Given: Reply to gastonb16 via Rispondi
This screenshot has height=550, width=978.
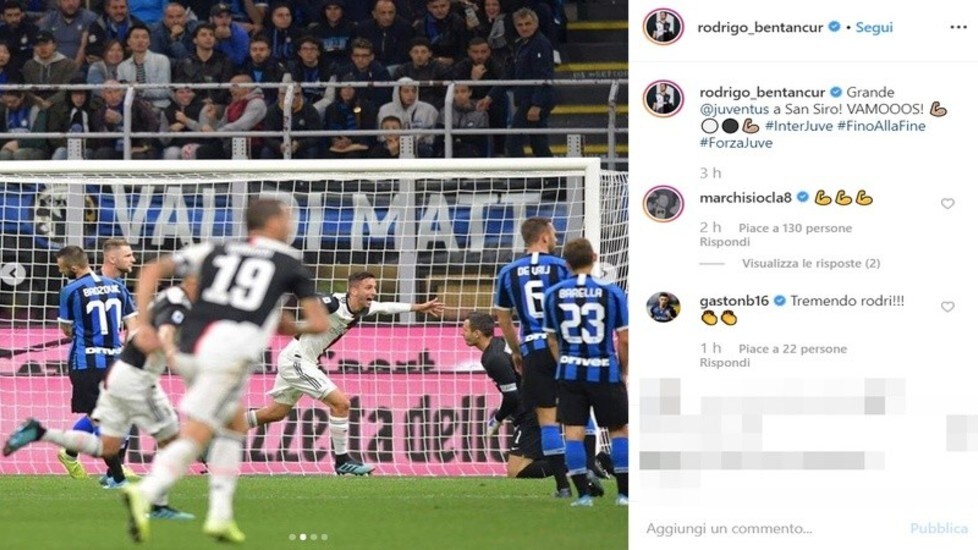Looking at the screenshot, I should coord(724,363).
